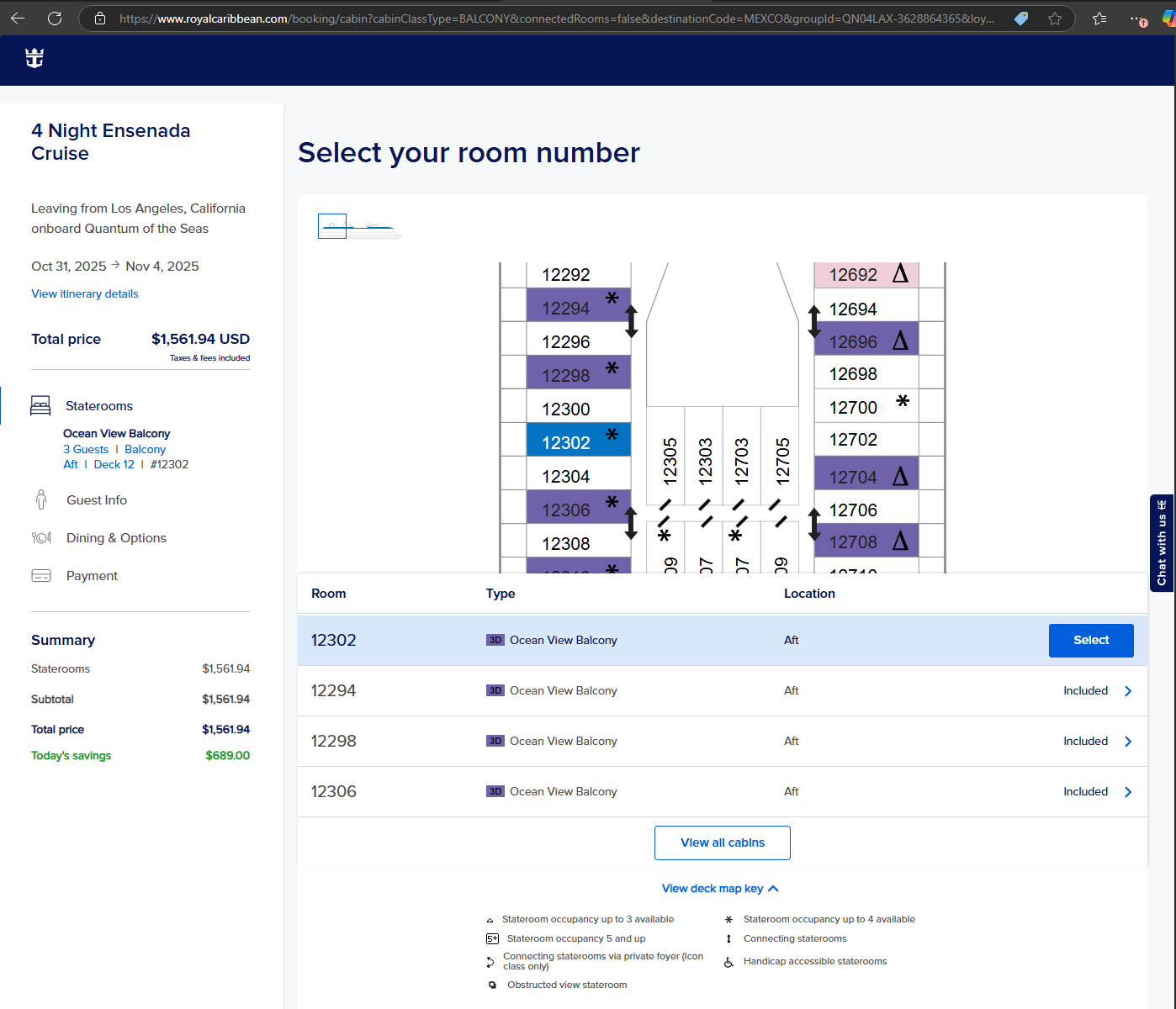Click the Royal Caribbean crown anchor logo
Viewport: 1176px width, 1009px height.
[x=34, y=58]
